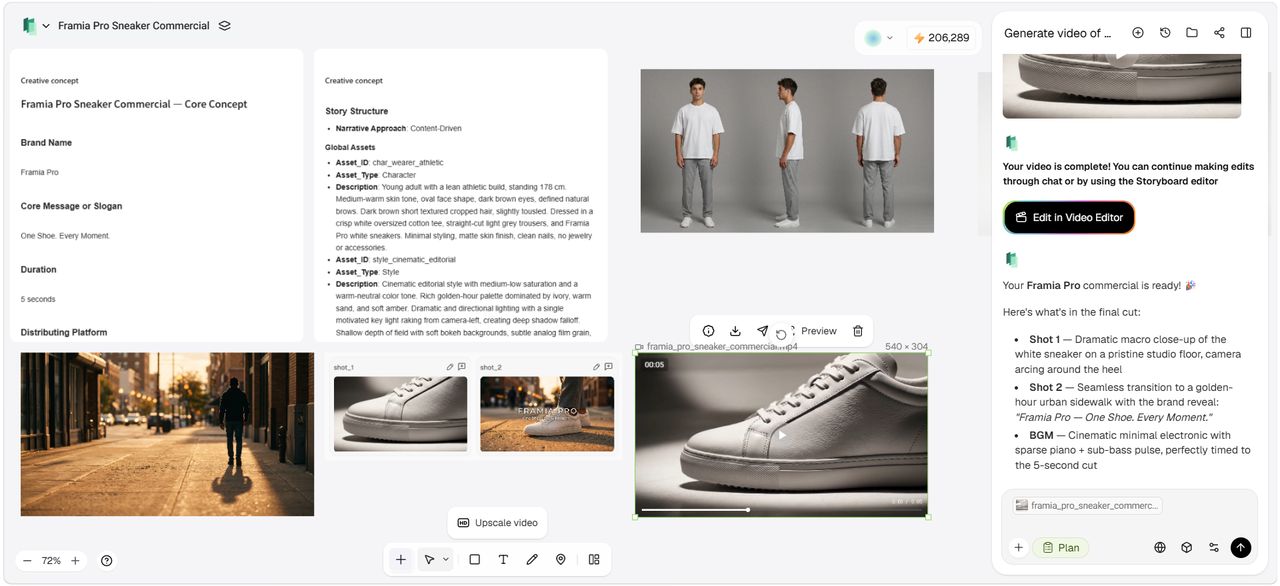
Task: Click the attached framia_pro_sneaker file chip
Action: tap(1087, 506)
